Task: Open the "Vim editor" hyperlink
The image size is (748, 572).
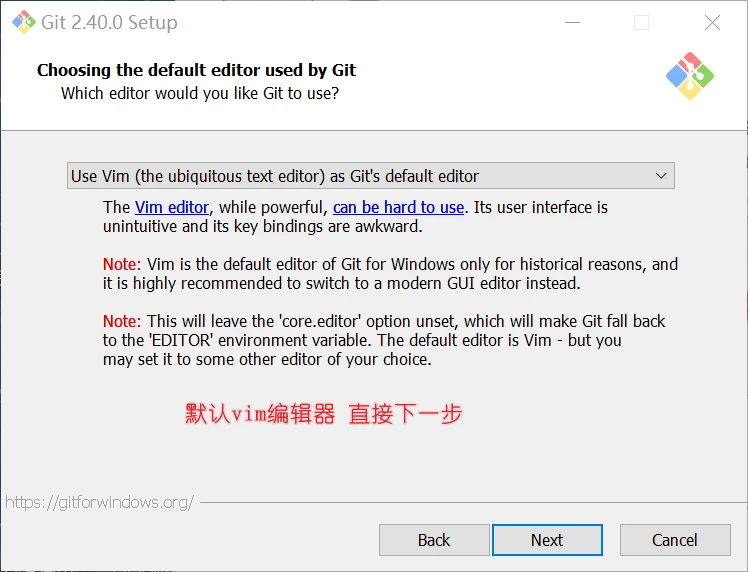Action: coord(172,207)
